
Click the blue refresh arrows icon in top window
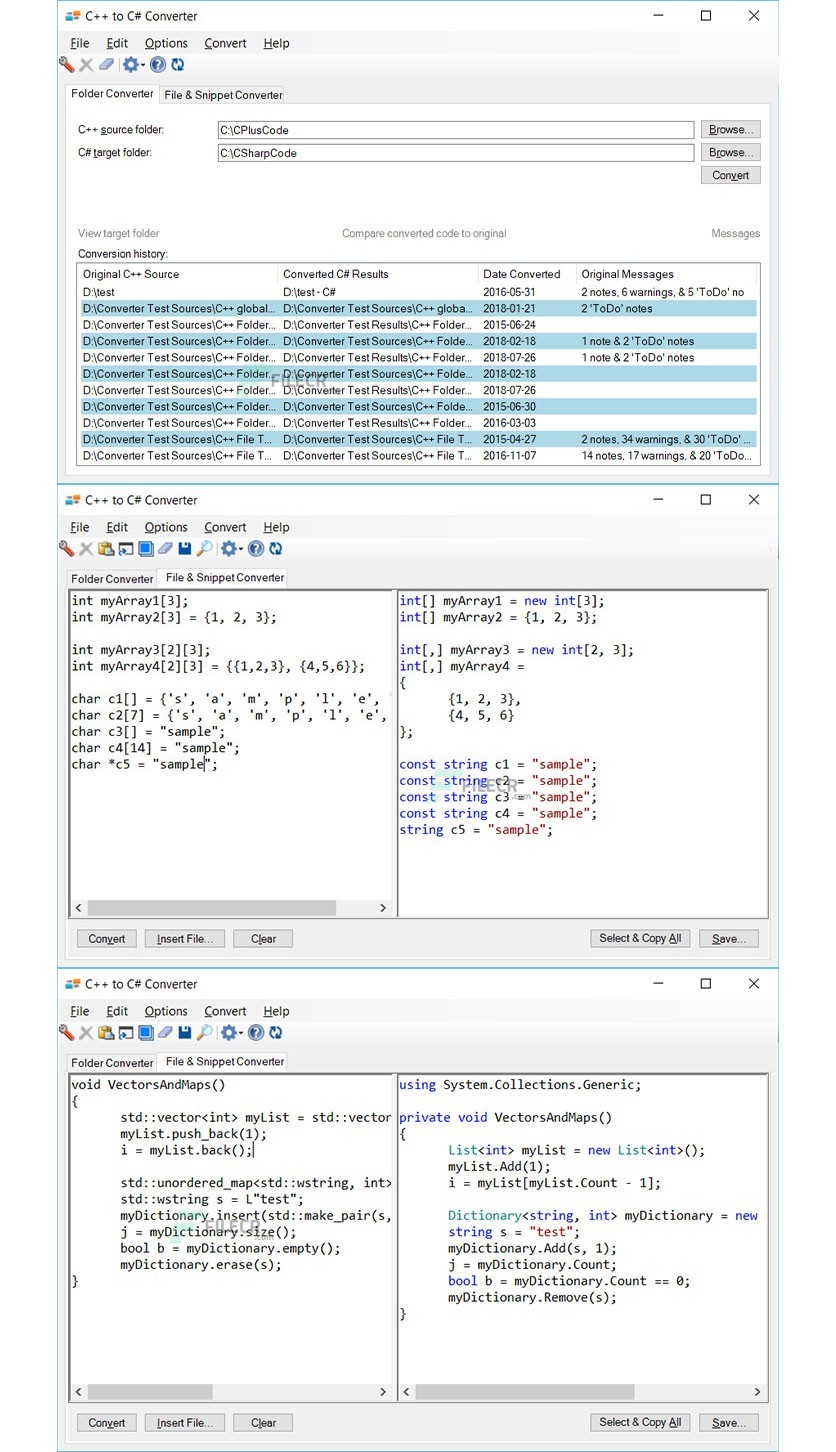[x=177, y=65]
